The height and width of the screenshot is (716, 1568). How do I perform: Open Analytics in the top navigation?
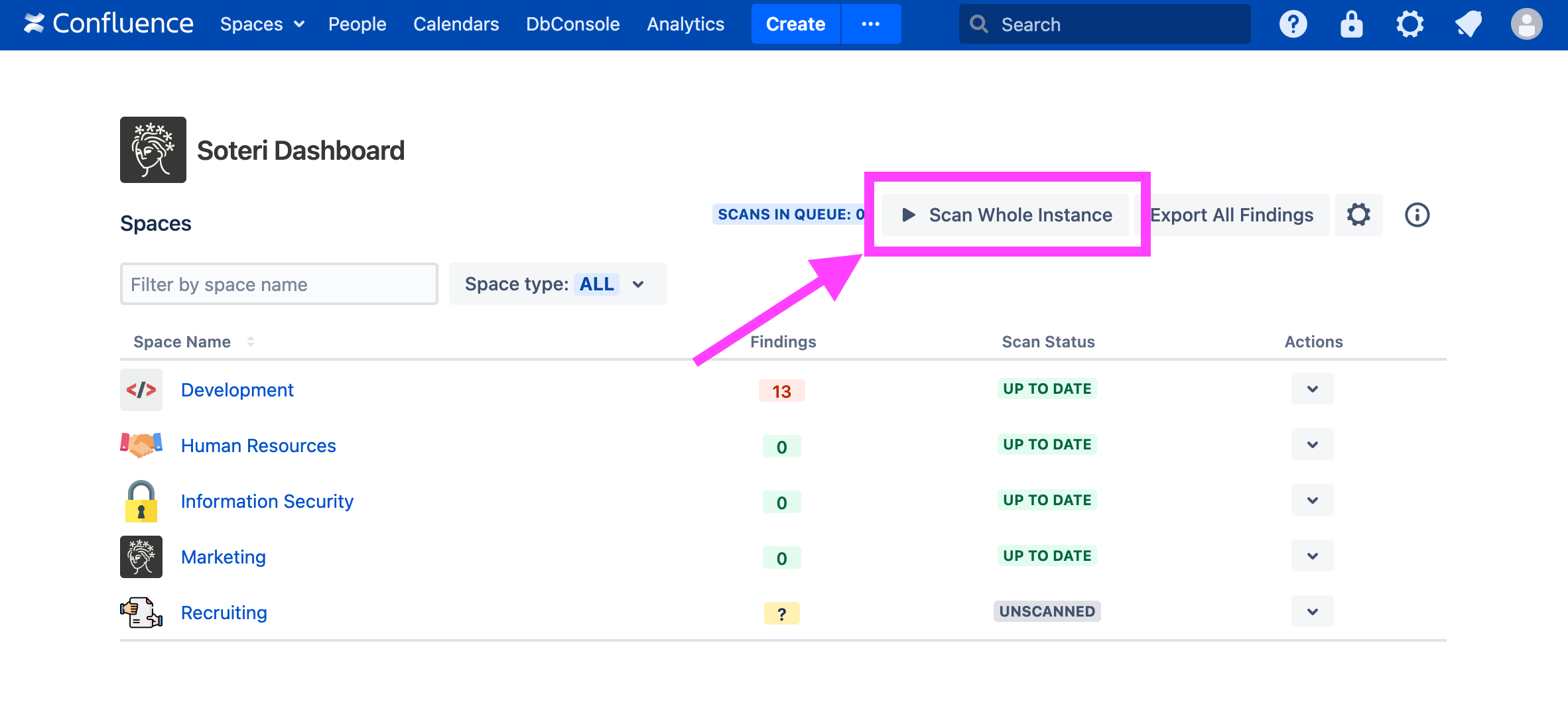tap(685, 25)
